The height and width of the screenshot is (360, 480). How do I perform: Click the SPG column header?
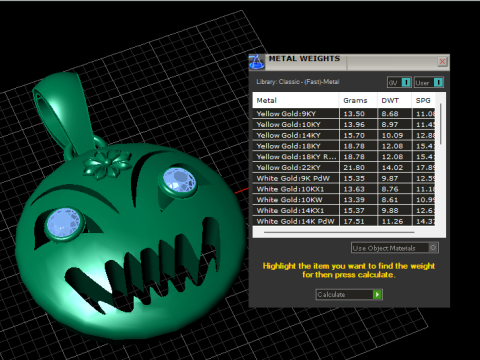click(x=423, y=100)
